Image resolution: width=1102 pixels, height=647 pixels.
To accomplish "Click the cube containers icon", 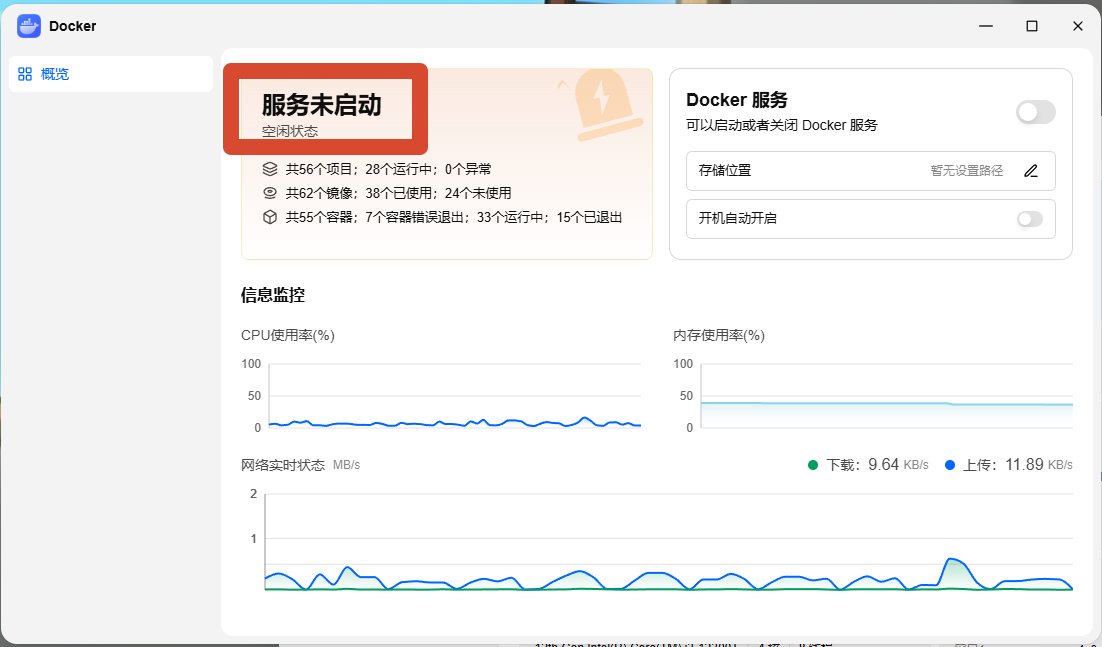I will 270,217.
